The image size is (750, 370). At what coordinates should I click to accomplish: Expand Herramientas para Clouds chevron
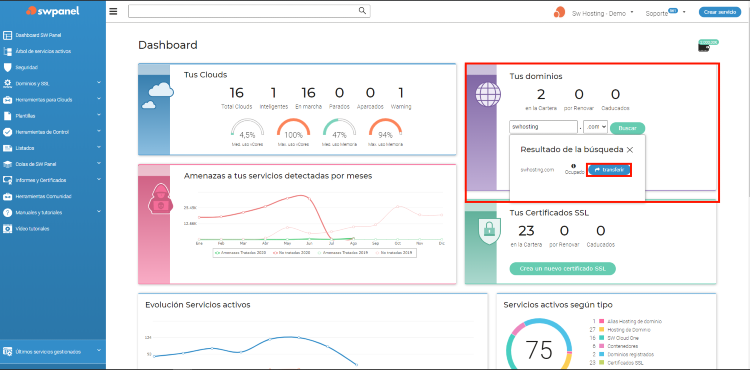[x=99, y=99]
